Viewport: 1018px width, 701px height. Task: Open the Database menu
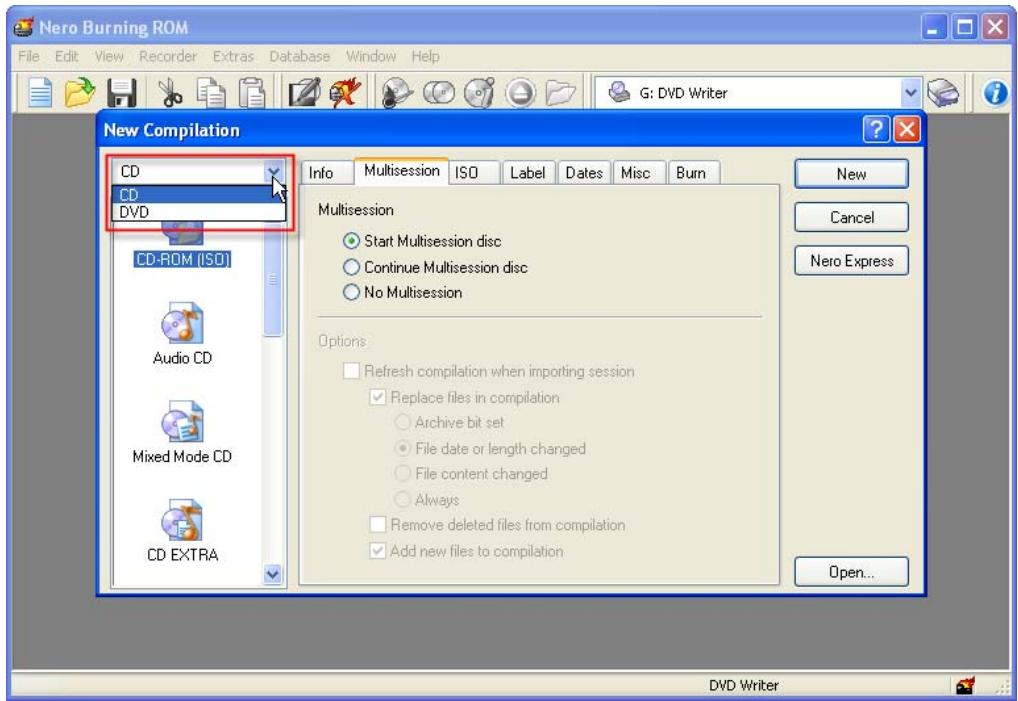[299, 56]
